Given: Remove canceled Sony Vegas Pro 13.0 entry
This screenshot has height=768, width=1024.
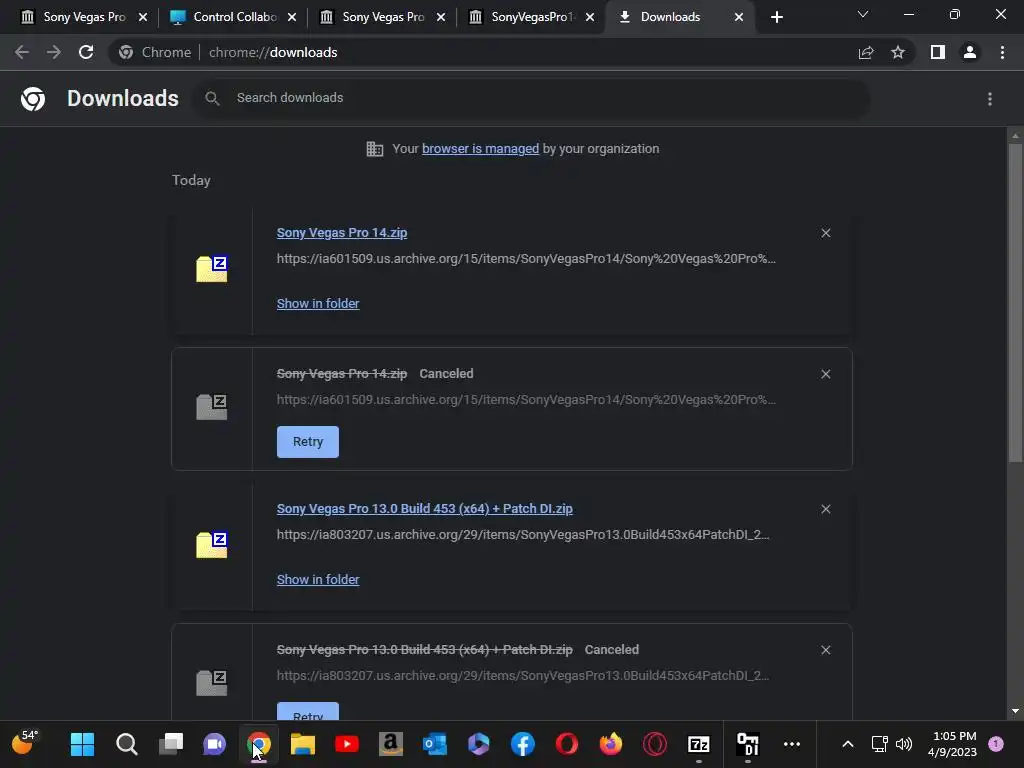Looking at the screenshot, I should 825,650.
